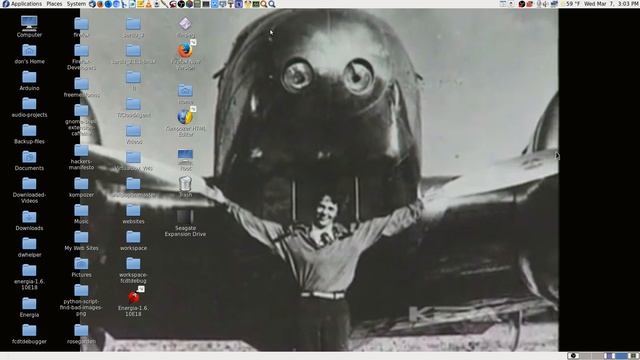
Task: Open the System menu
Action: (76, 4)
